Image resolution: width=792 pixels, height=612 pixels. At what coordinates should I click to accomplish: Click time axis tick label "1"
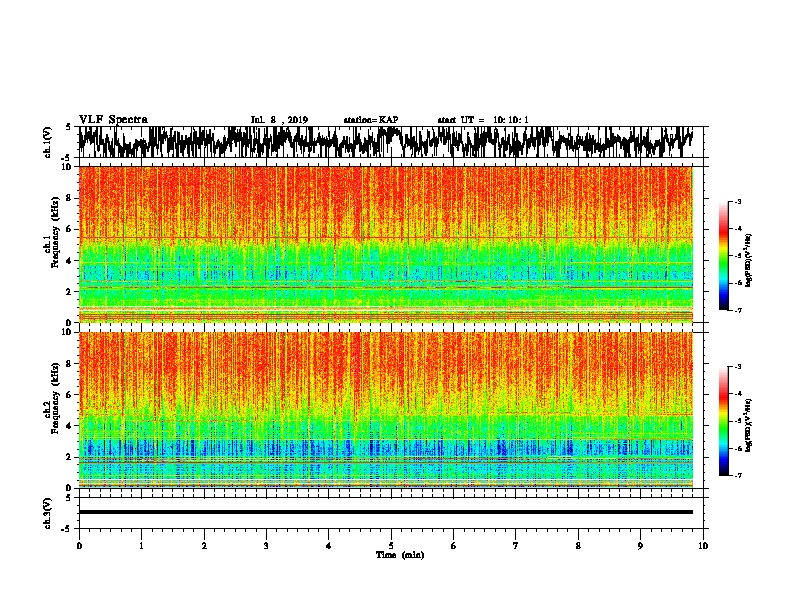point(141,546)
